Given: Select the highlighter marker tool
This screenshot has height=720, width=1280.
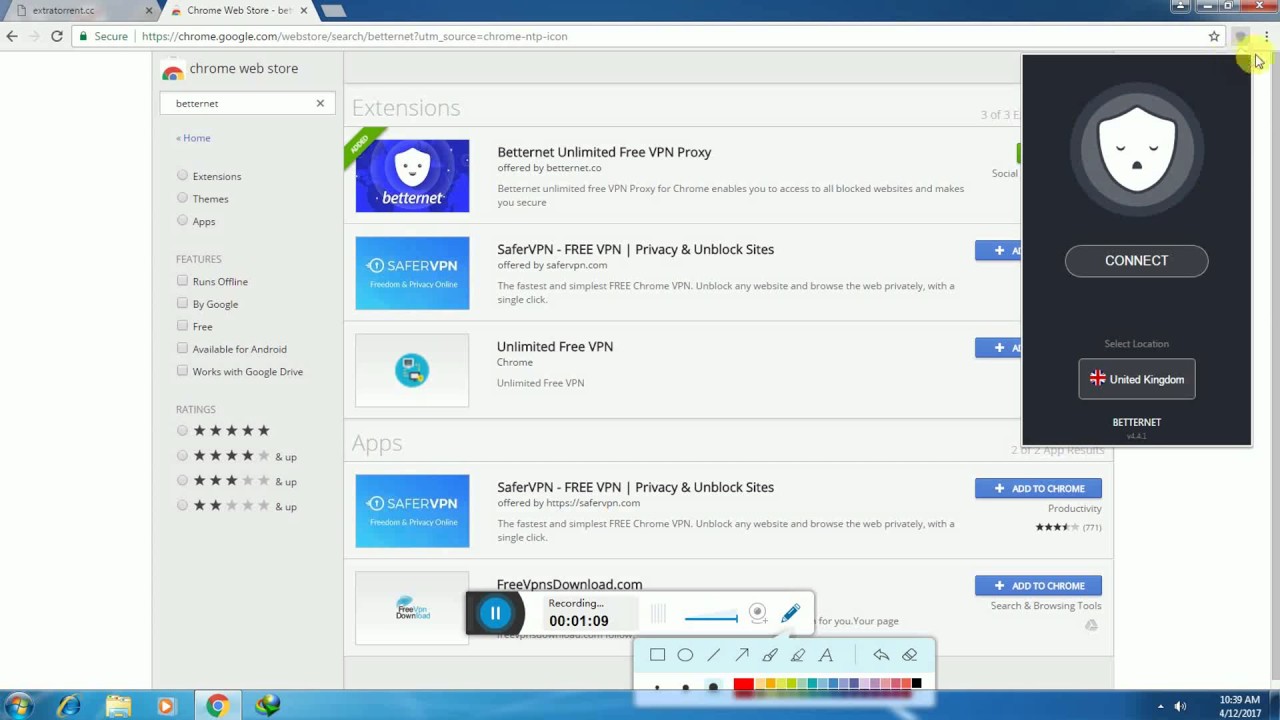Looking at the screenshot, I should tap(798, 655).
